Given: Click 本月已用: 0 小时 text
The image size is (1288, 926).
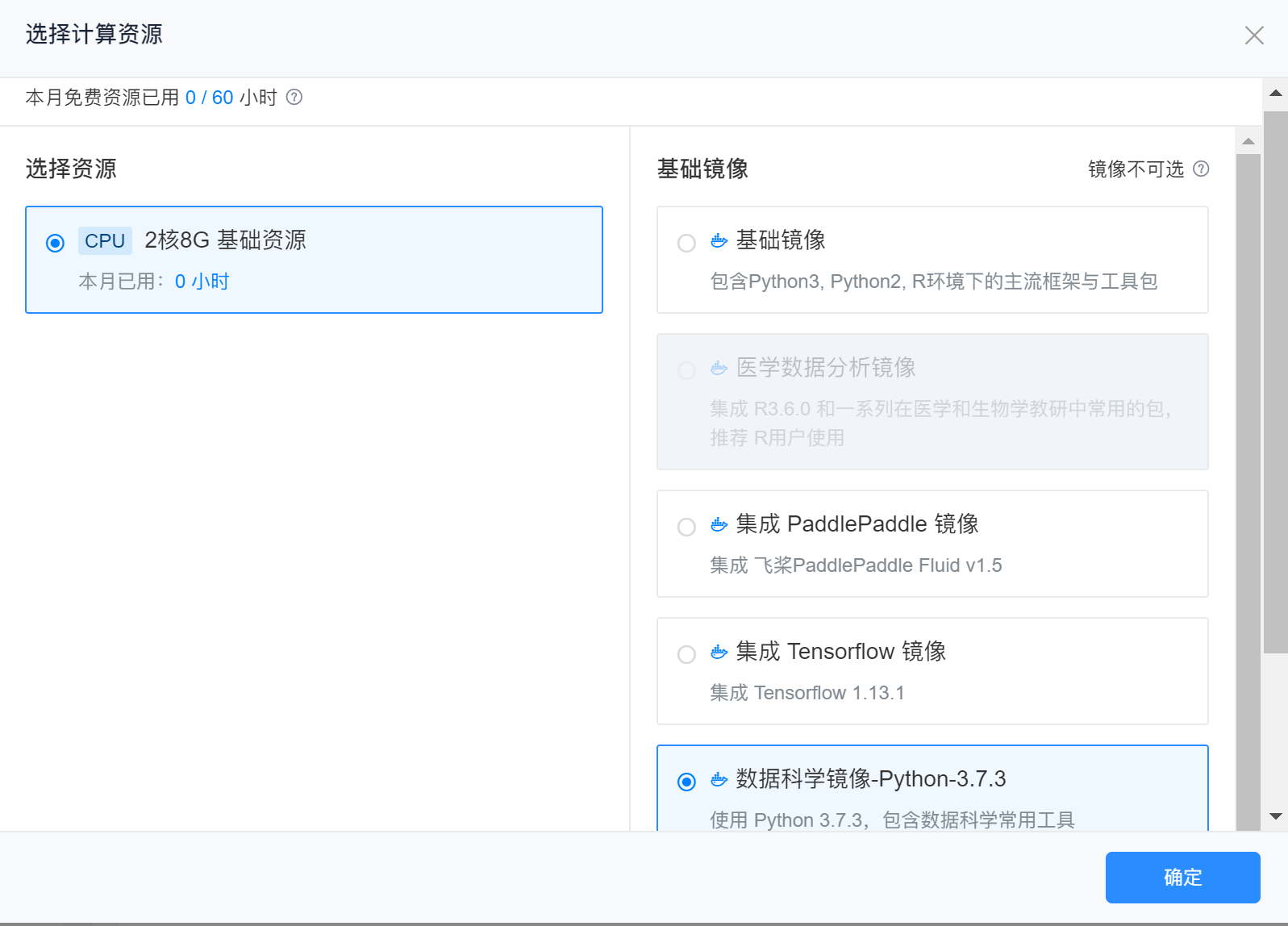Looking at the screenshot, I should click(x=154, y=282).
